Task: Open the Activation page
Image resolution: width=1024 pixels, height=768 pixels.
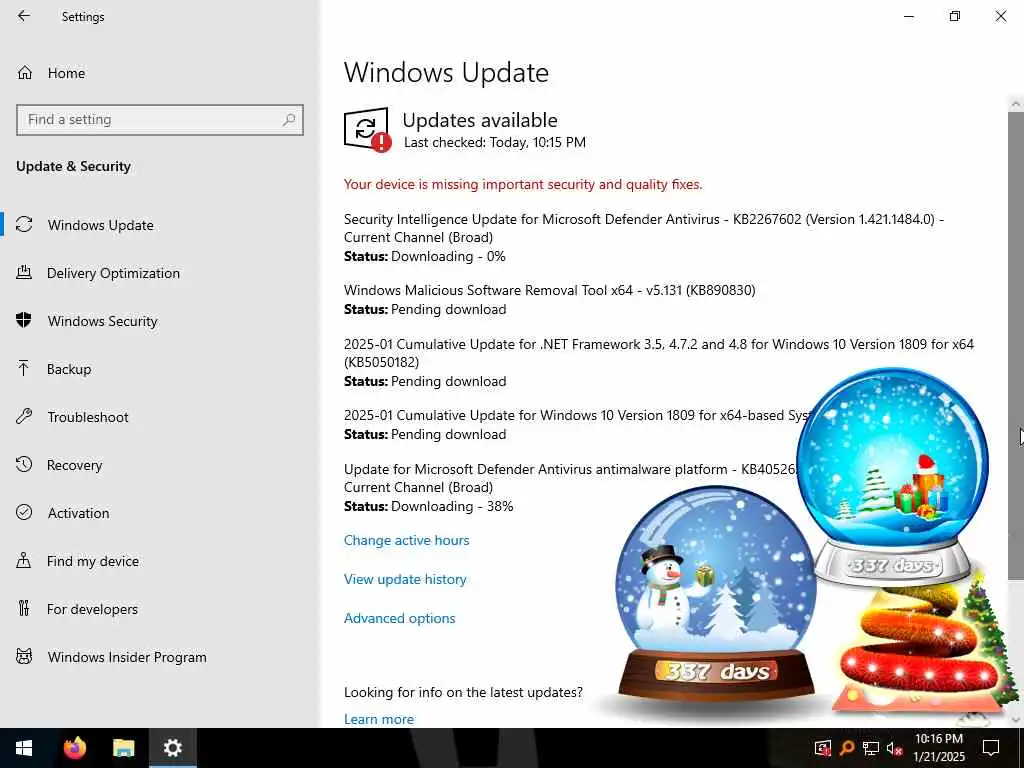Action: pyautogui.click(x=160, y=513)
